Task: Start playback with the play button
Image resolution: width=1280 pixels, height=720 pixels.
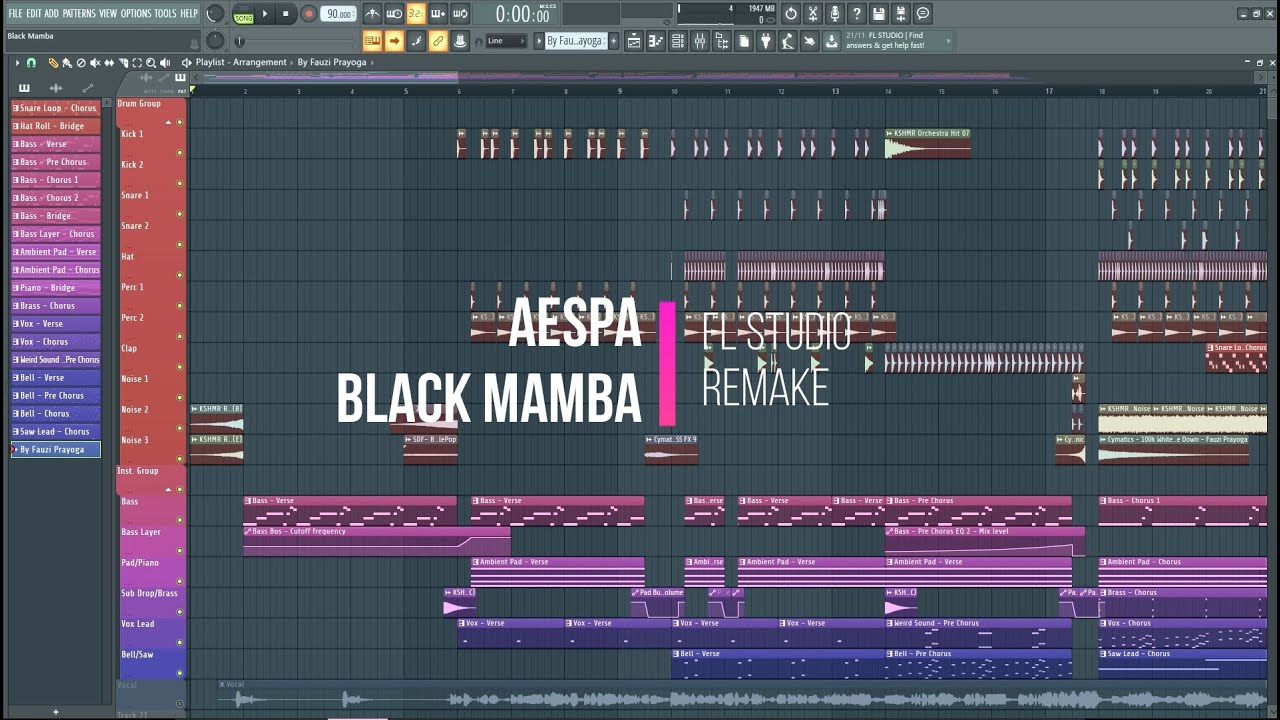Action: 265,14
